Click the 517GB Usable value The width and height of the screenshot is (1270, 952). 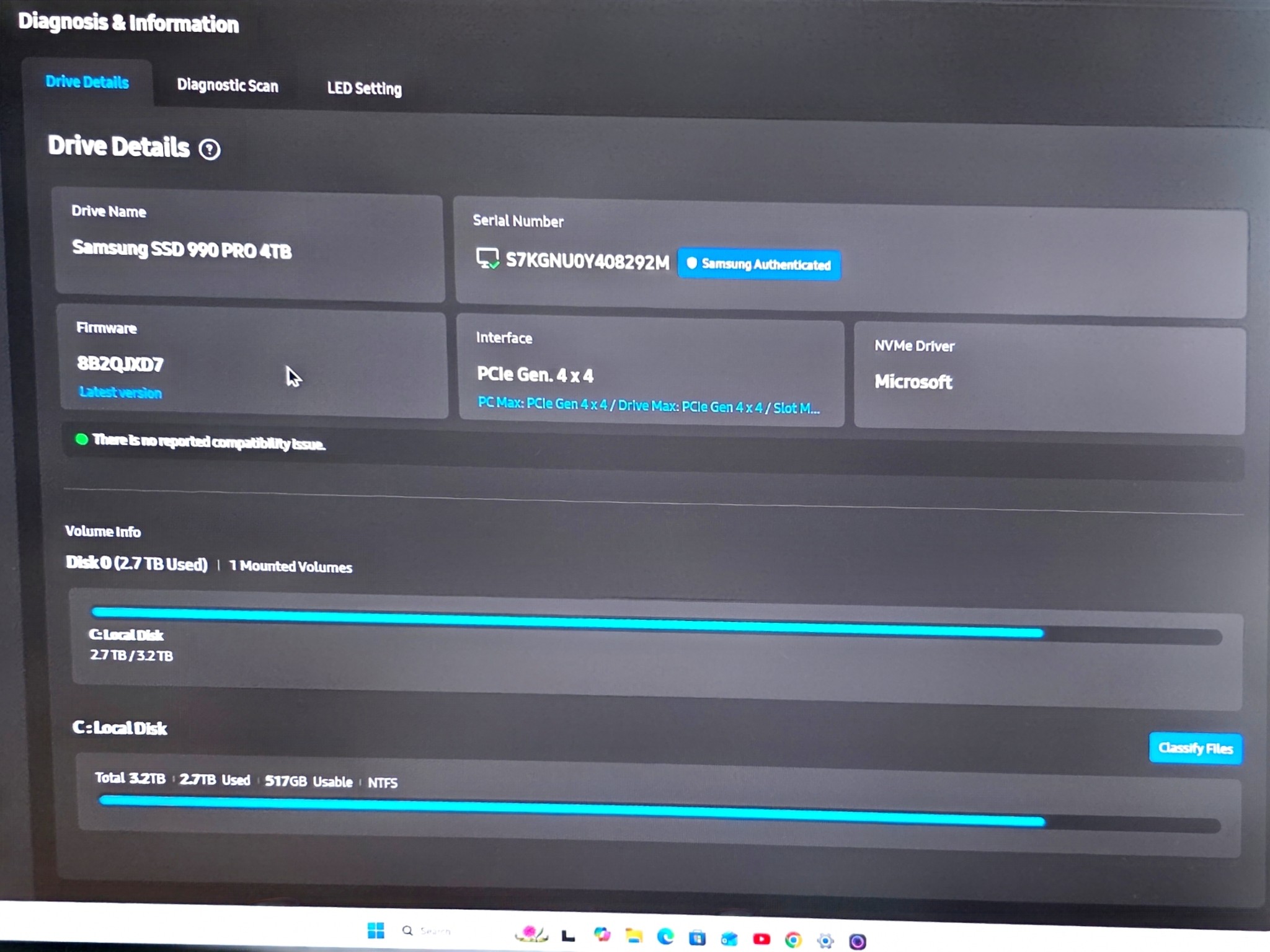point(308,781)
